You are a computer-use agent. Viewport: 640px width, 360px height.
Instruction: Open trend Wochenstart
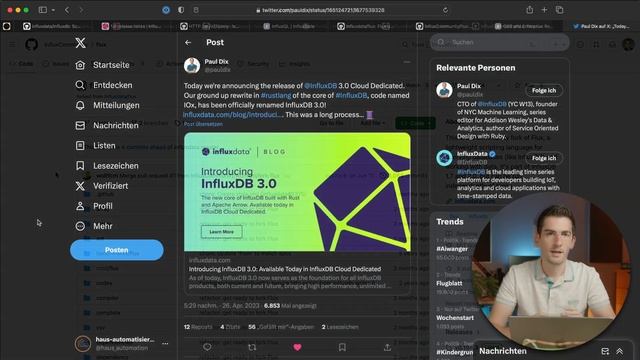pyautogui.click(x=455, y=318)
